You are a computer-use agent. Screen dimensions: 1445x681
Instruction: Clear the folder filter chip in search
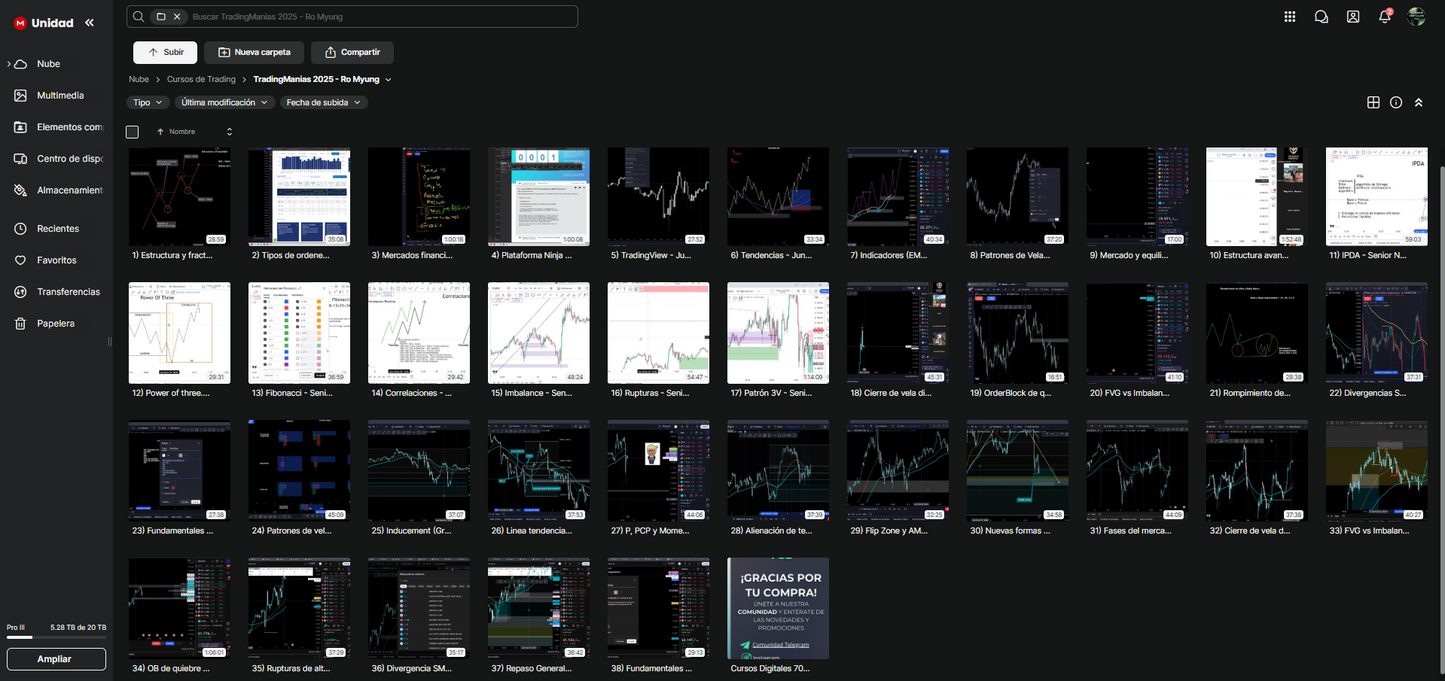click(177, 17)
